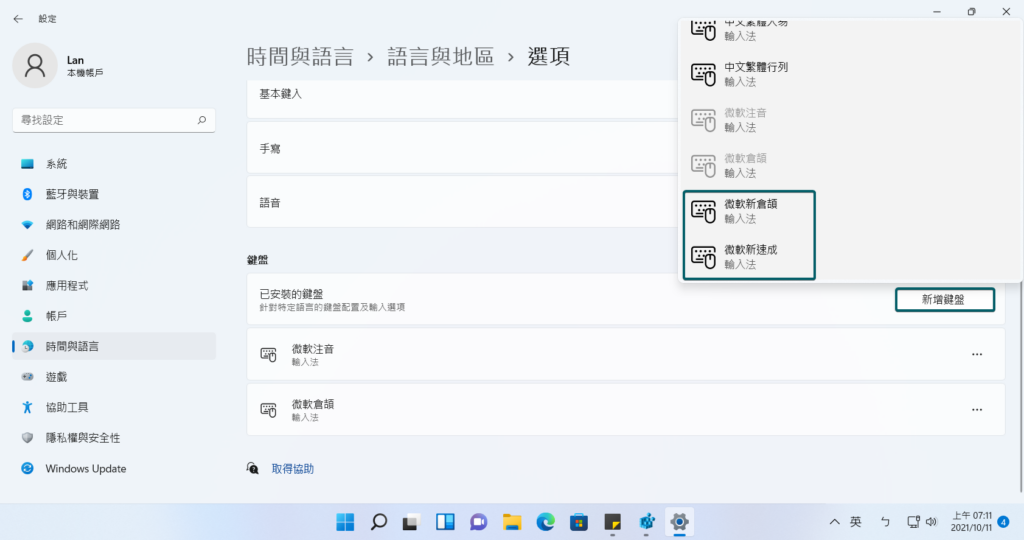Open 個人化 settings category
This screenshot has width=1024, height=540.
coord(114,255)
